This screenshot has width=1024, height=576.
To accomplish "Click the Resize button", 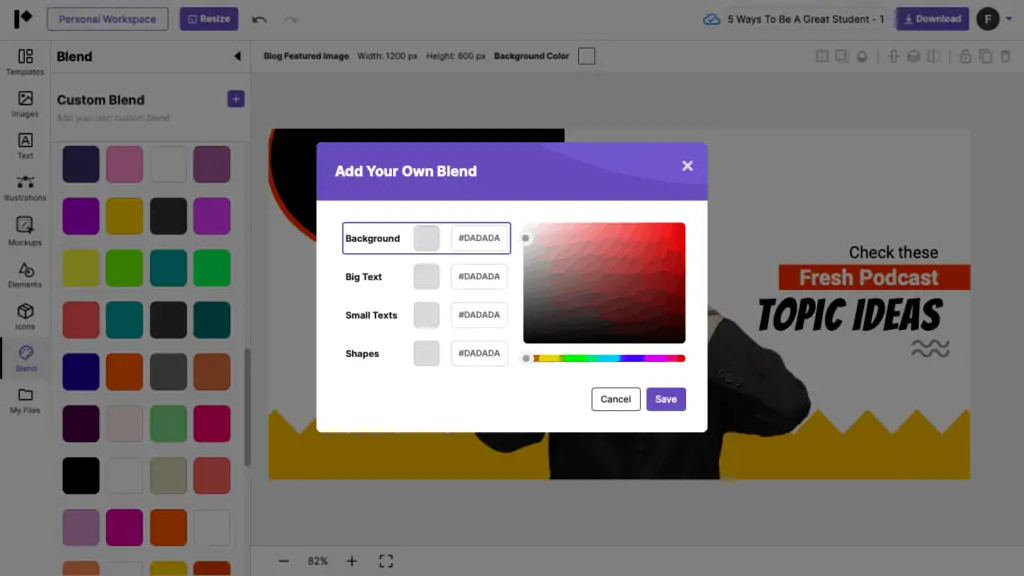I will click(x=209, y=19).
